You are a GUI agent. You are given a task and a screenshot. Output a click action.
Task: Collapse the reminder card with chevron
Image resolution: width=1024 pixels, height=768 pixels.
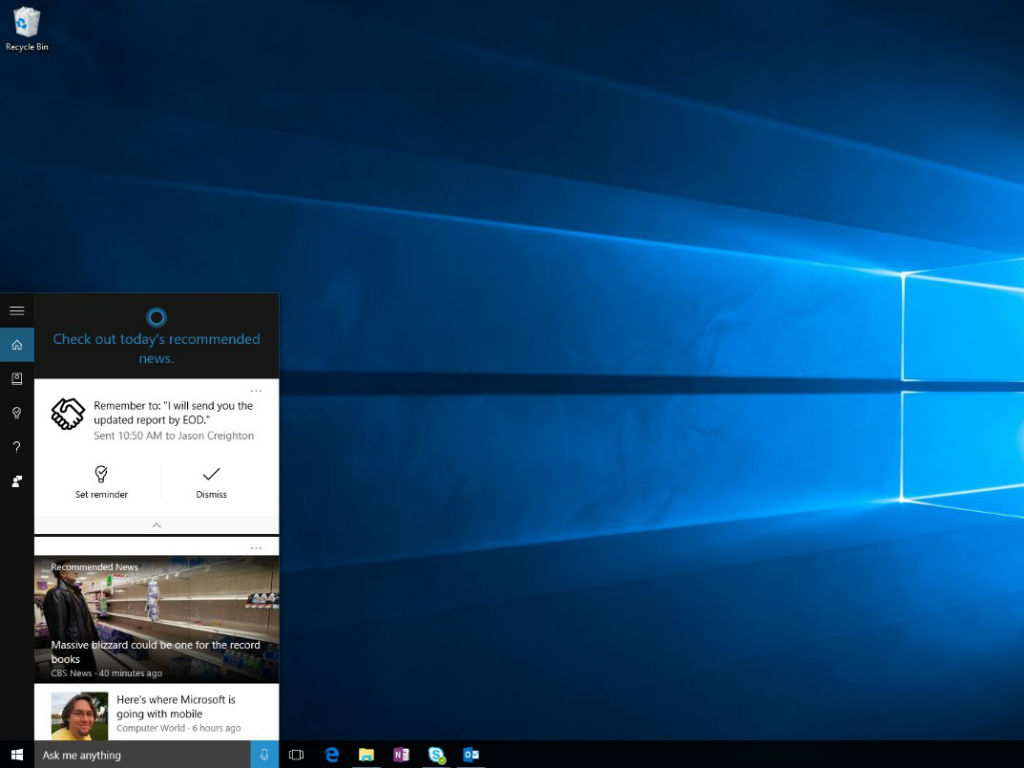coord(156,525)
